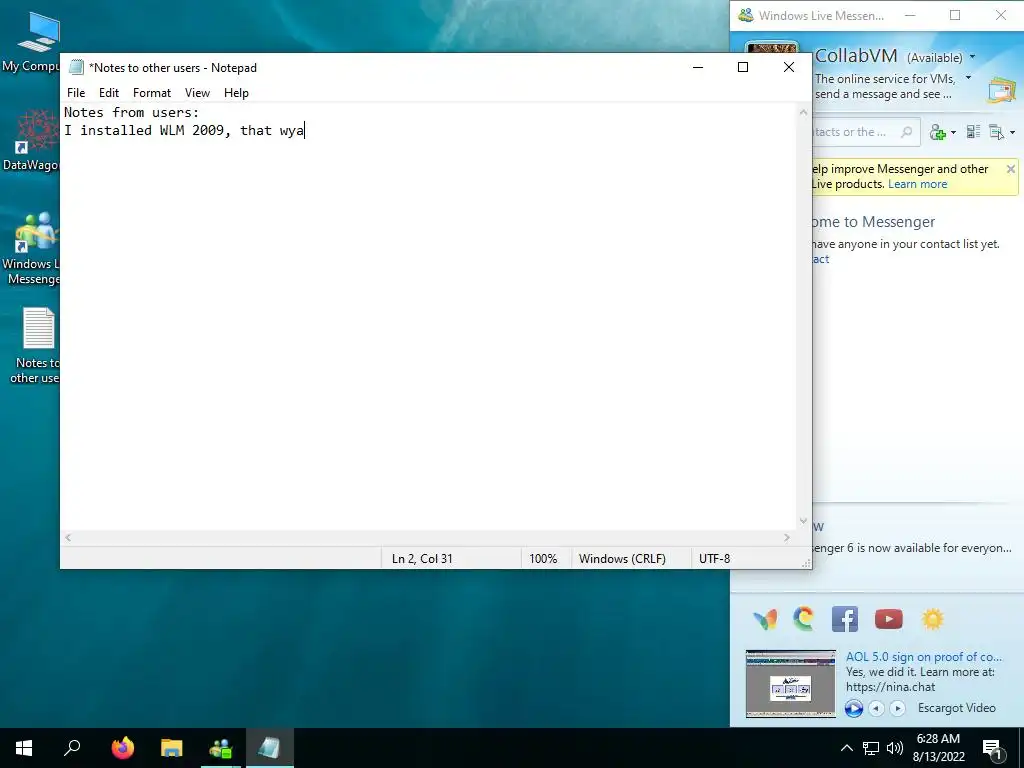Image resolution: width=1024 pixels, height=768 pixels.
Task: Play the Escargot Video
Action: (x=854, y=708)
